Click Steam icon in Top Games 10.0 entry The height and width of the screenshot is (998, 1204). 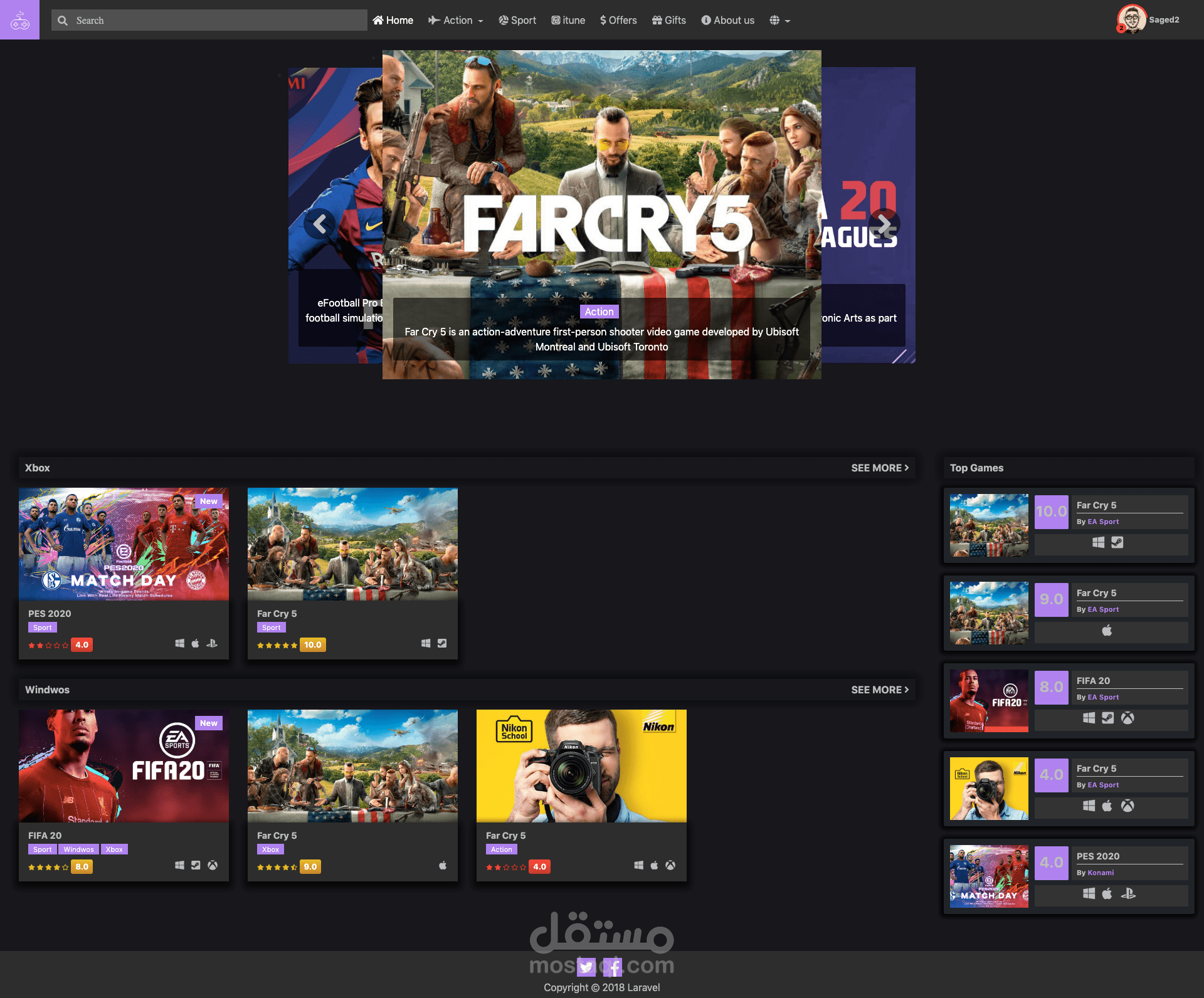point(1117,542)
